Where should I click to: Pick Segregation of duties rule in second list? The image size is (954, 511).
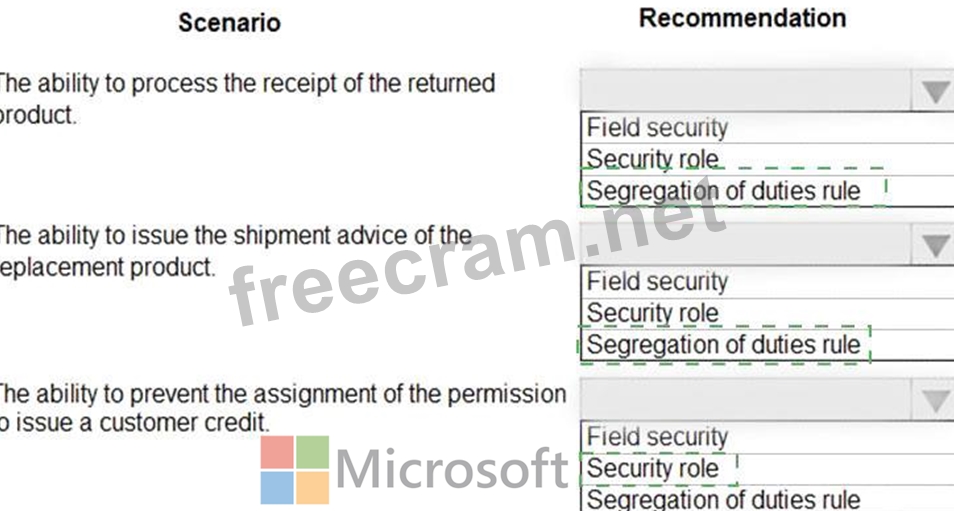723,345
